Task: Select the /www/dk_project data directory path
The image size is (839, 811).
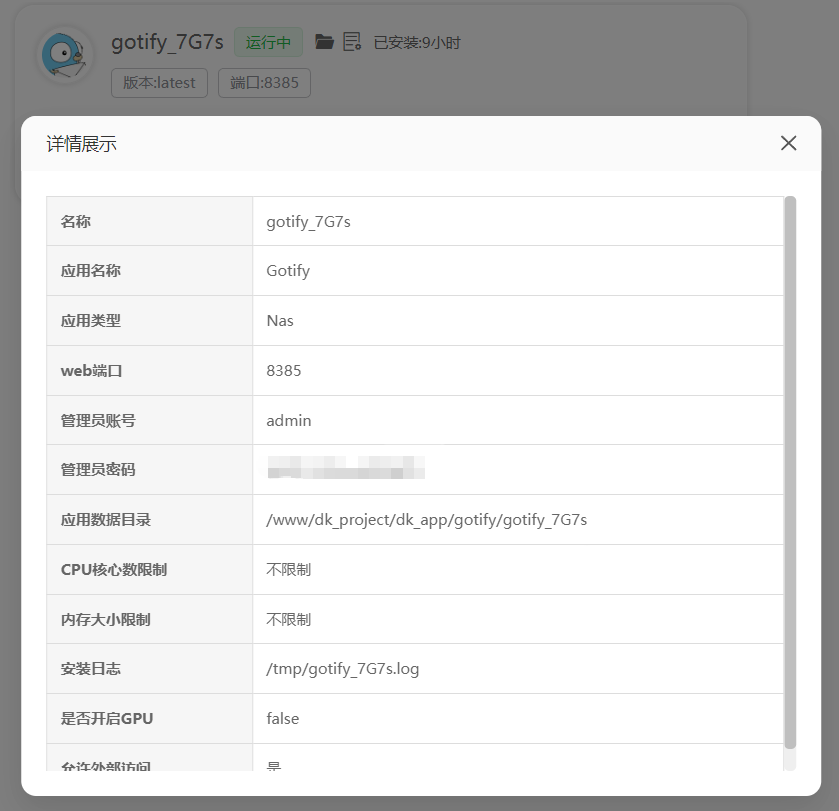Action: tap(426, 520)
